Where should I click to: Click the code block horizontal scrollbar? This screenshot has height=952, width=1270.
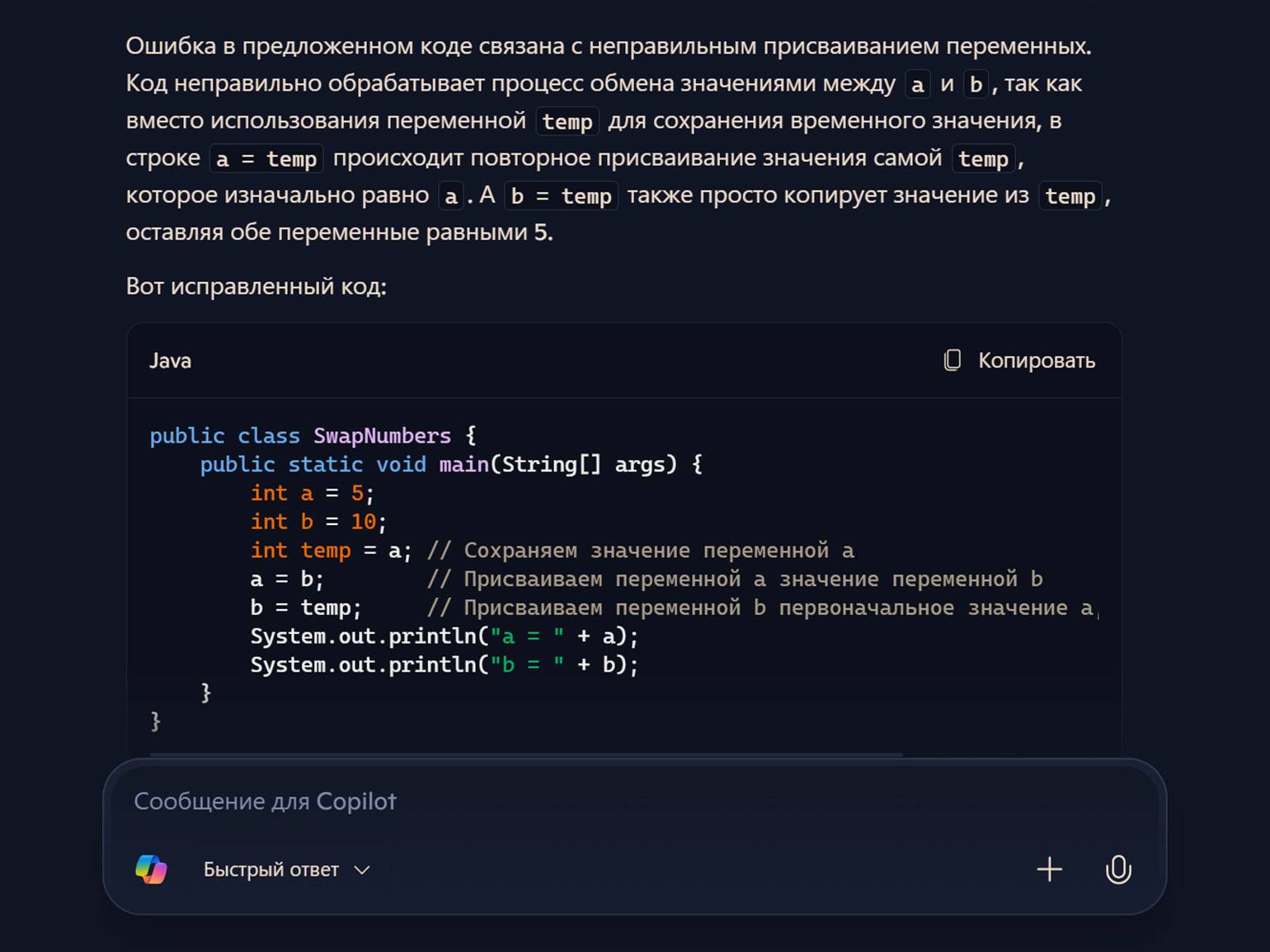pyautogui.click(x=526, y=754)
